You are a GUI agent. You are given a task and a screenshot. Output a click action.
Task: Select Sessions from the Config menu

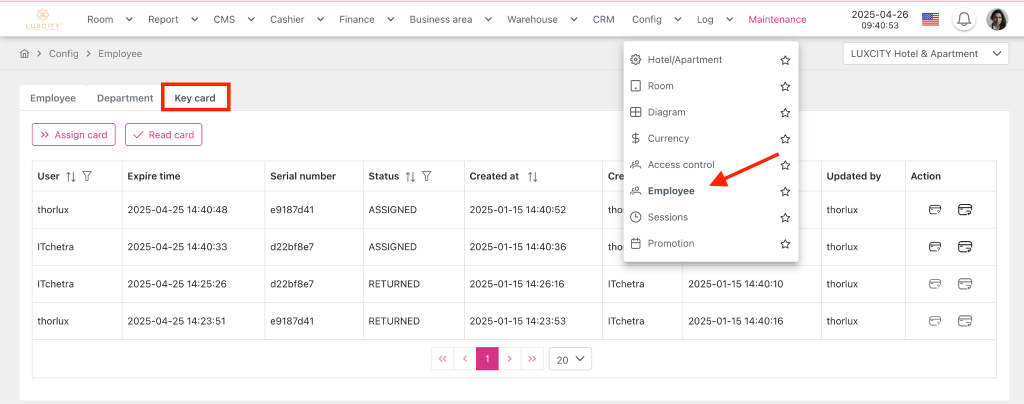667,217
